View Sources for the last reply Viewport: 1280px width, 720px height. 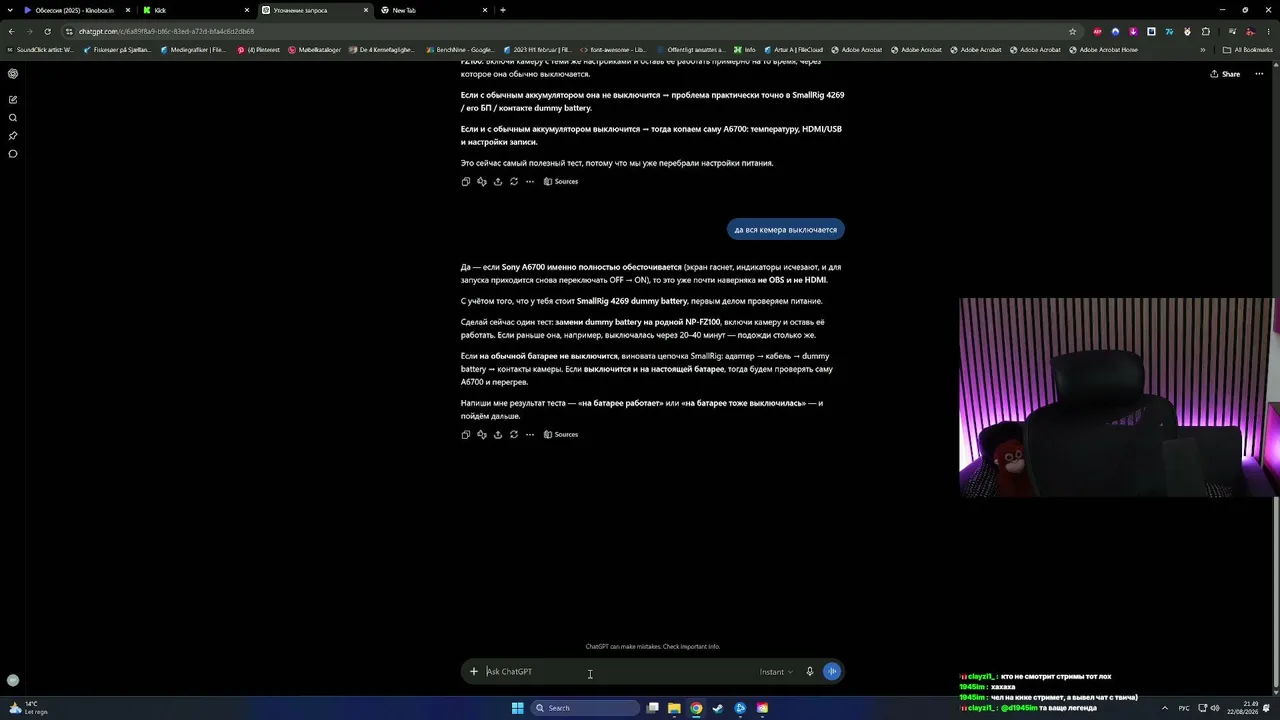tap(561, 435)
